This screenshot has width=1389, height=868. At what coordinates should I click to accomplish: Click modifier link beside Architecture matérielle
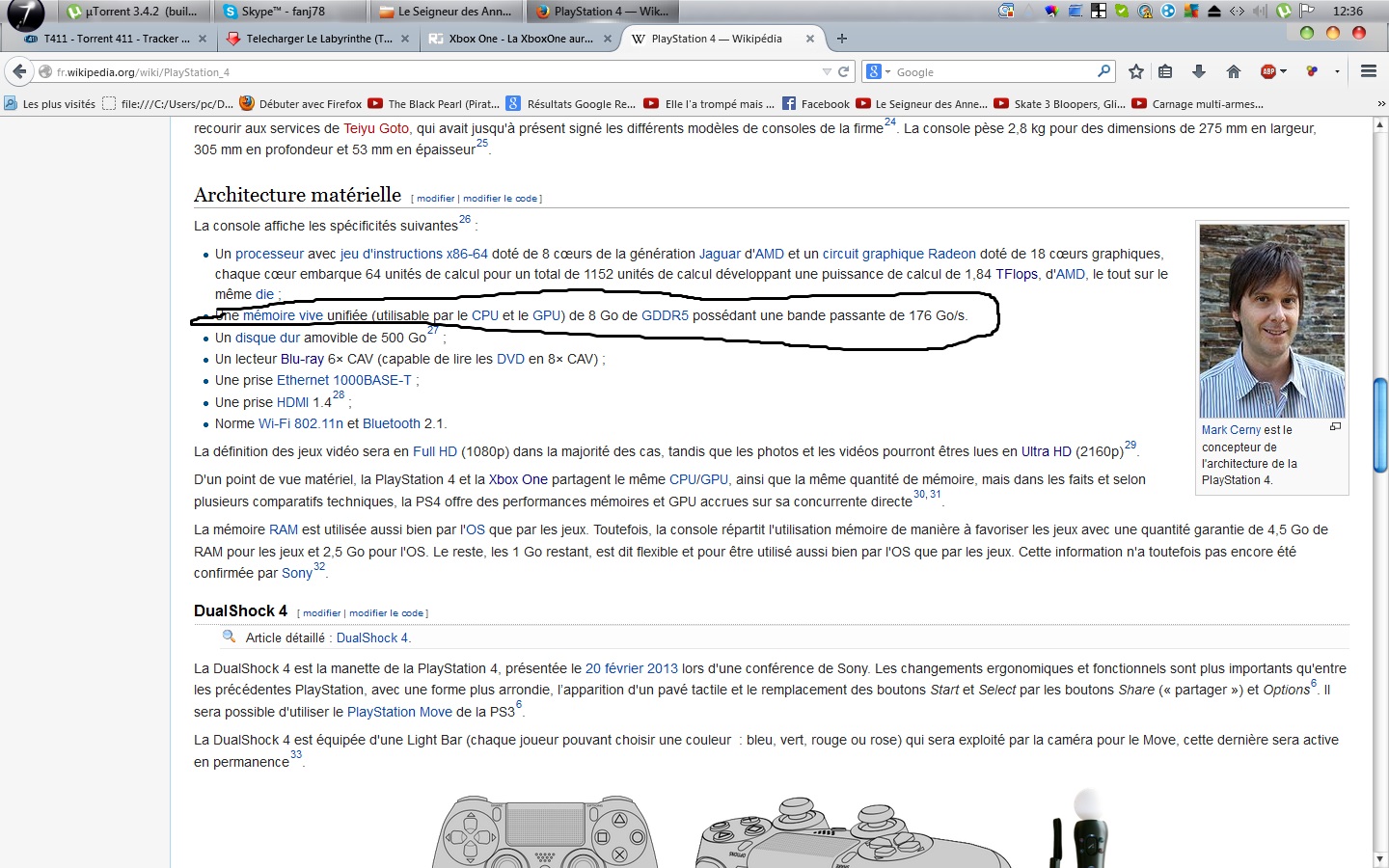[435, 199]
